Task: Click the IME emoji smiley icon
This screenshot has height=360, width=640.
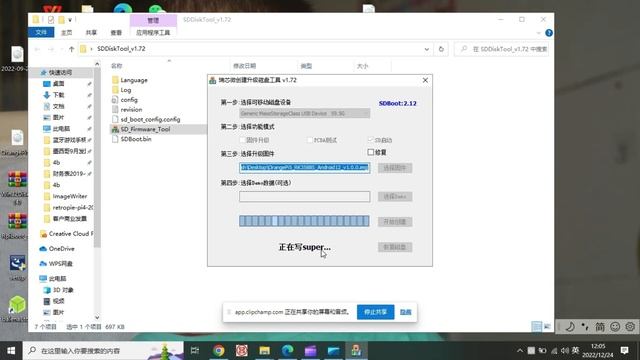Action: (x=615, y=327)
